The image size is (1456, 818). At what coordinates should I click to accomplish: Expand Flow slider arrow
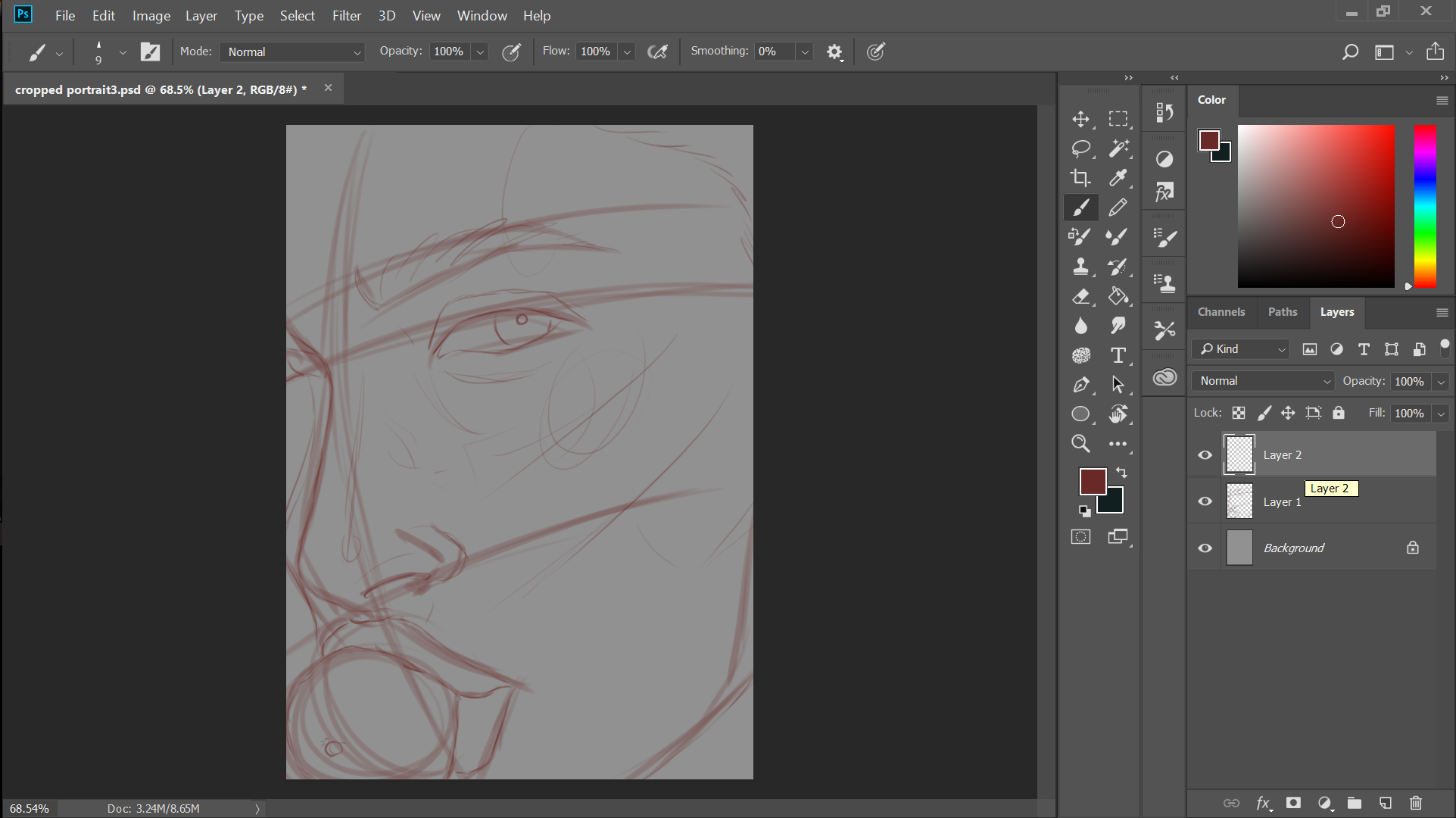[627, 52]
